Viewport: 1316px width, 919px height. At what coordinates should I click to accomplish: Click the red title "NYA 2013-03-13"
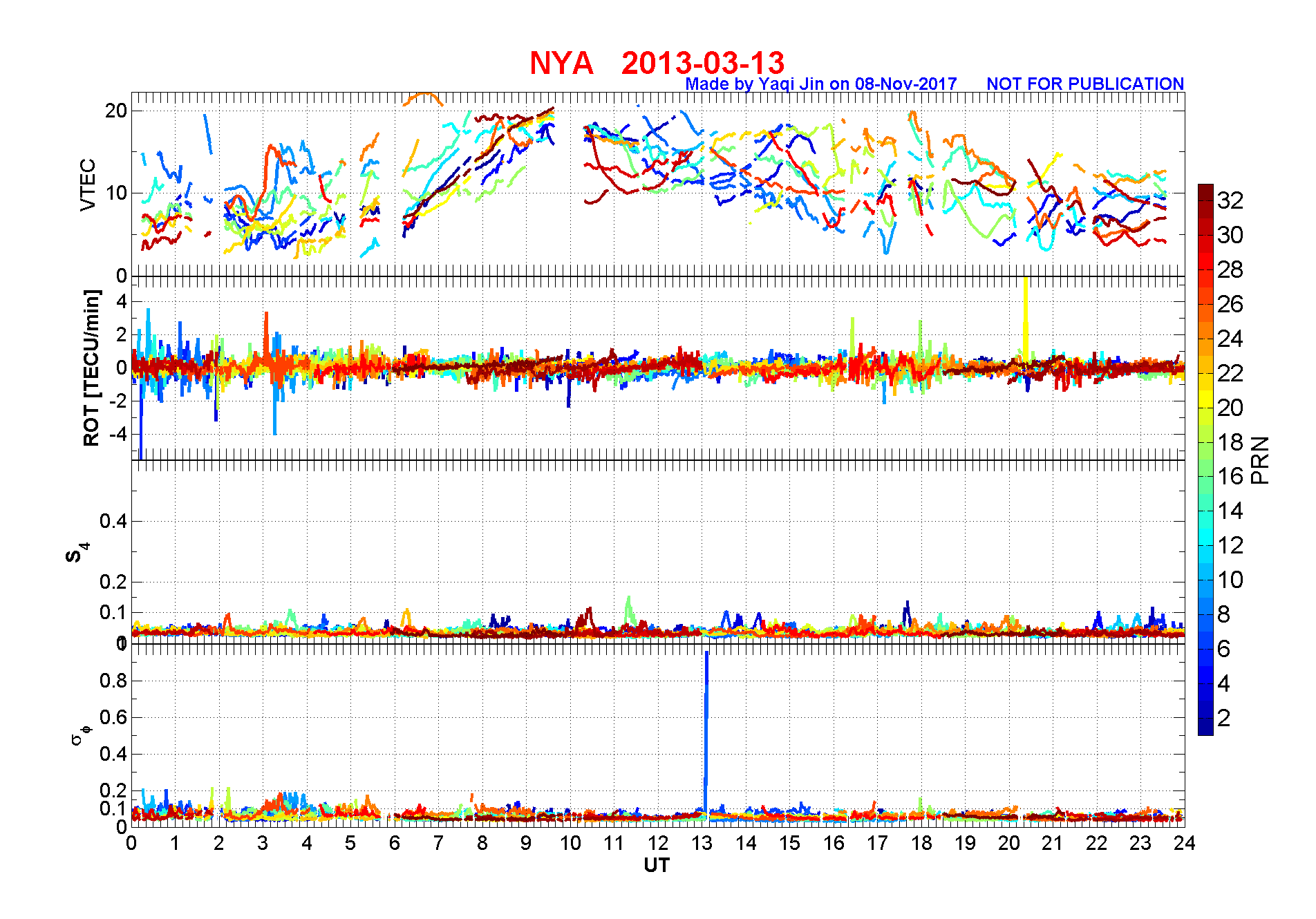(x=657, y=63)
